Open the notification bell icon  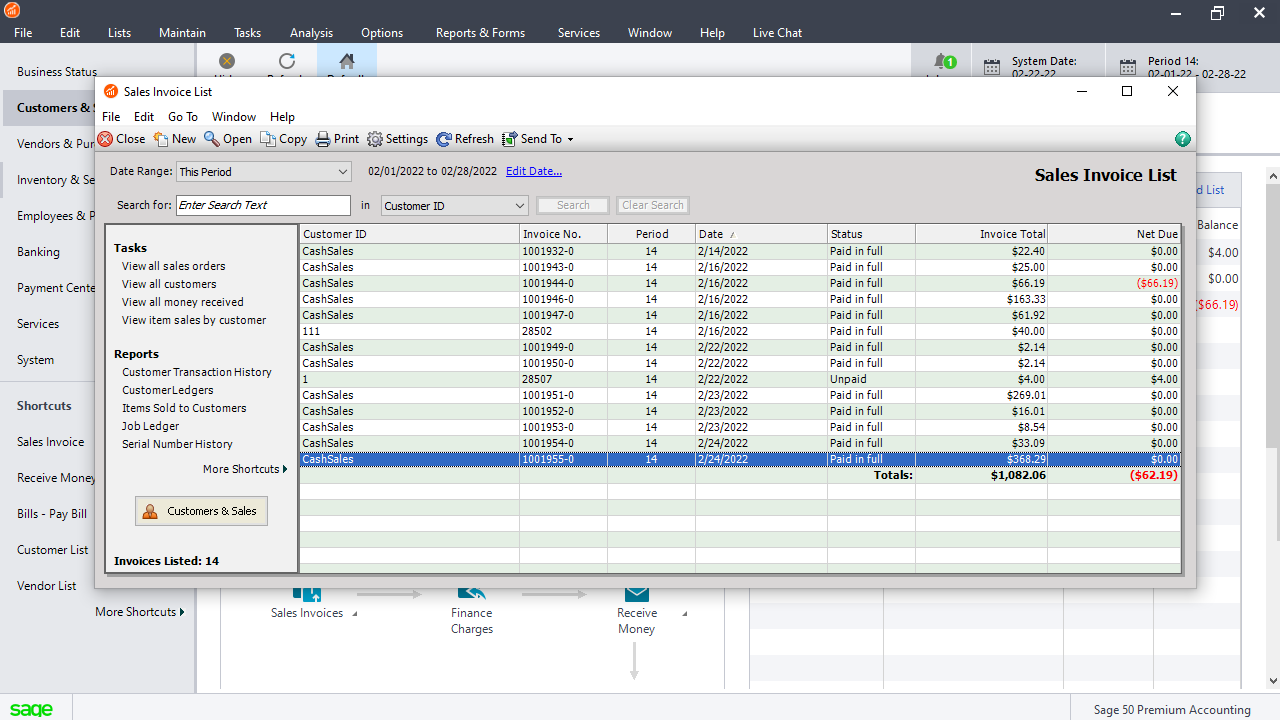[941, 63]
